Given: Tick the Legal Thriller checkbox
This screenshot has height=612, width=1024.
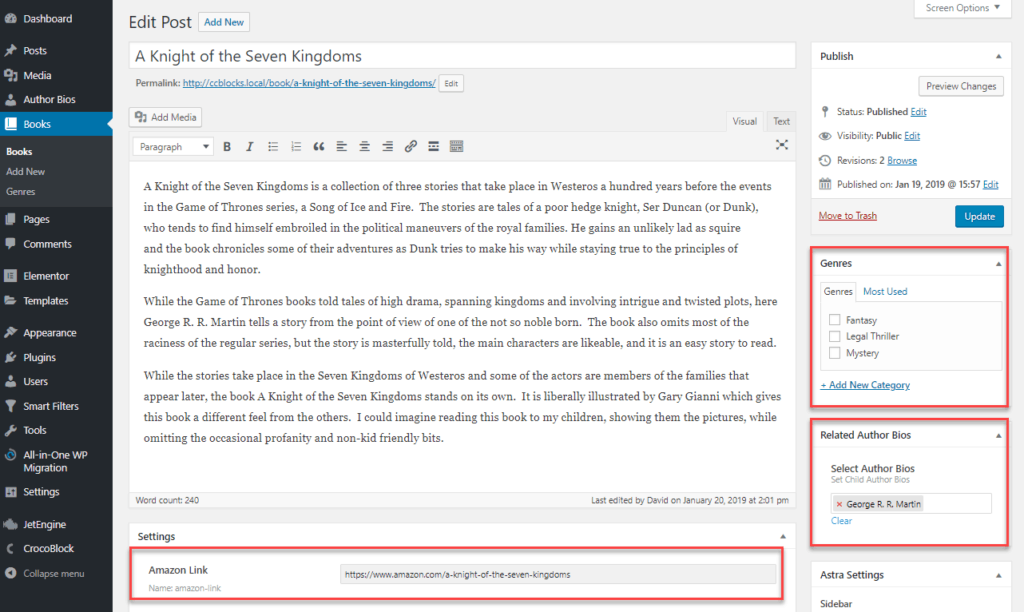Looking at the screenshot, I should [834, 337].
